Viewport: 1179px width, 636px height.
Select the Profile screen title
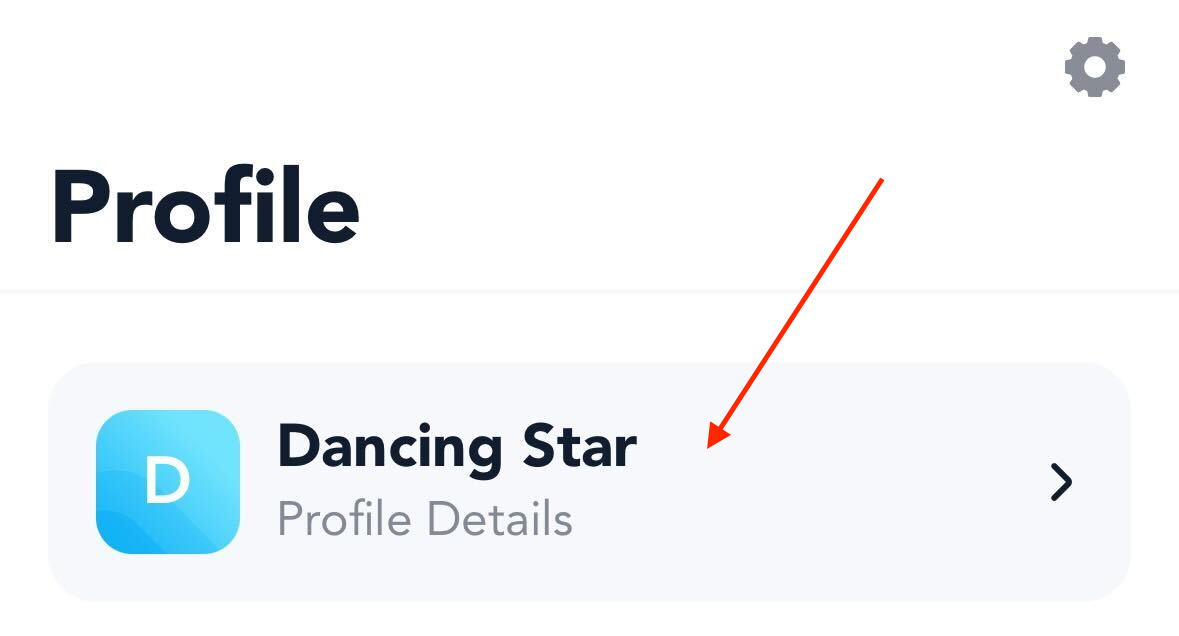206,207
